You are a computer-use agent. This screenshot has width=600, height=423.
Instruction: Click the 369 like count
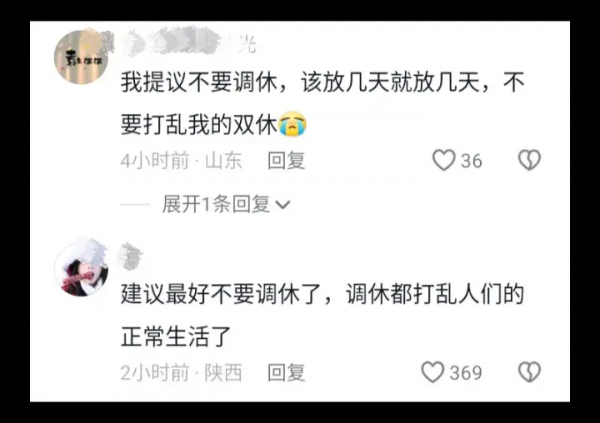point(466,373)
